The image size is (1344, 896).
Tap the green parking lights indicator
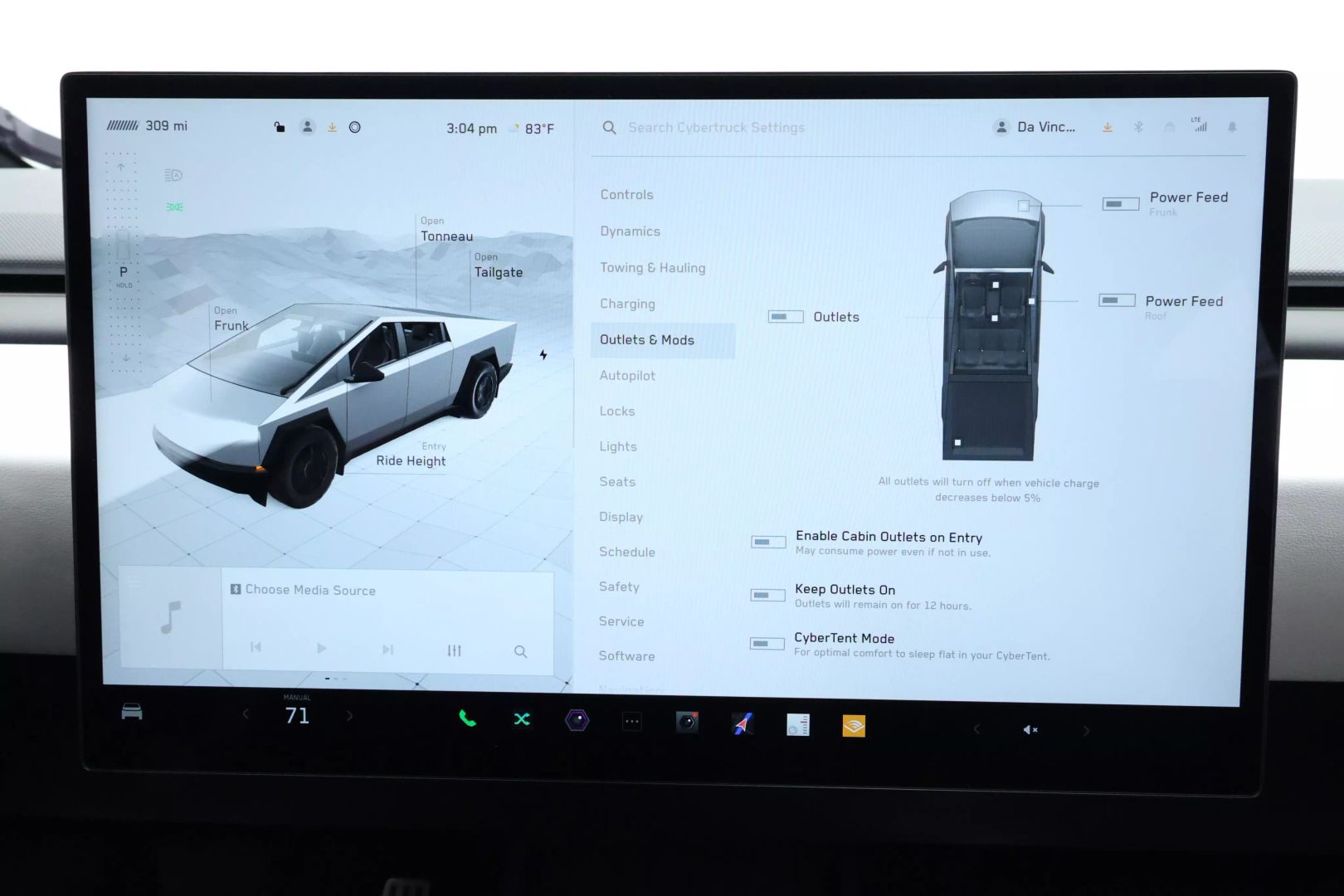point(174,207)
